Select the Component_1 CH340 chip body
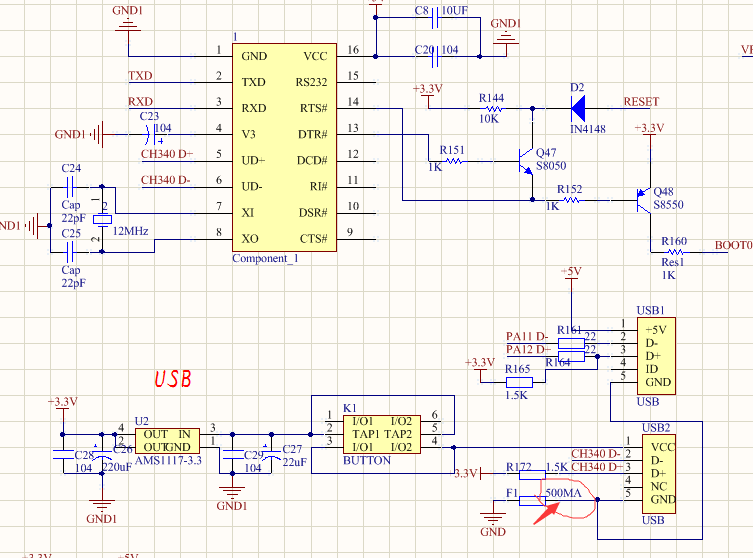Screen dimensions: 753x558 (284, 147)
